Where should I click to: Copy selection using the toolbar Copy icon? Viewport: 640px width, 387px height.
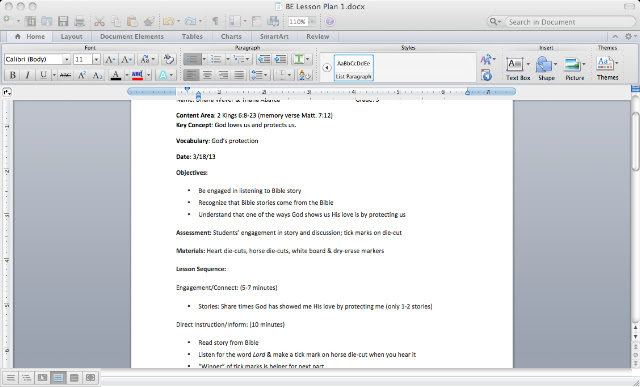pyautogui.click(x=116, y=21)
